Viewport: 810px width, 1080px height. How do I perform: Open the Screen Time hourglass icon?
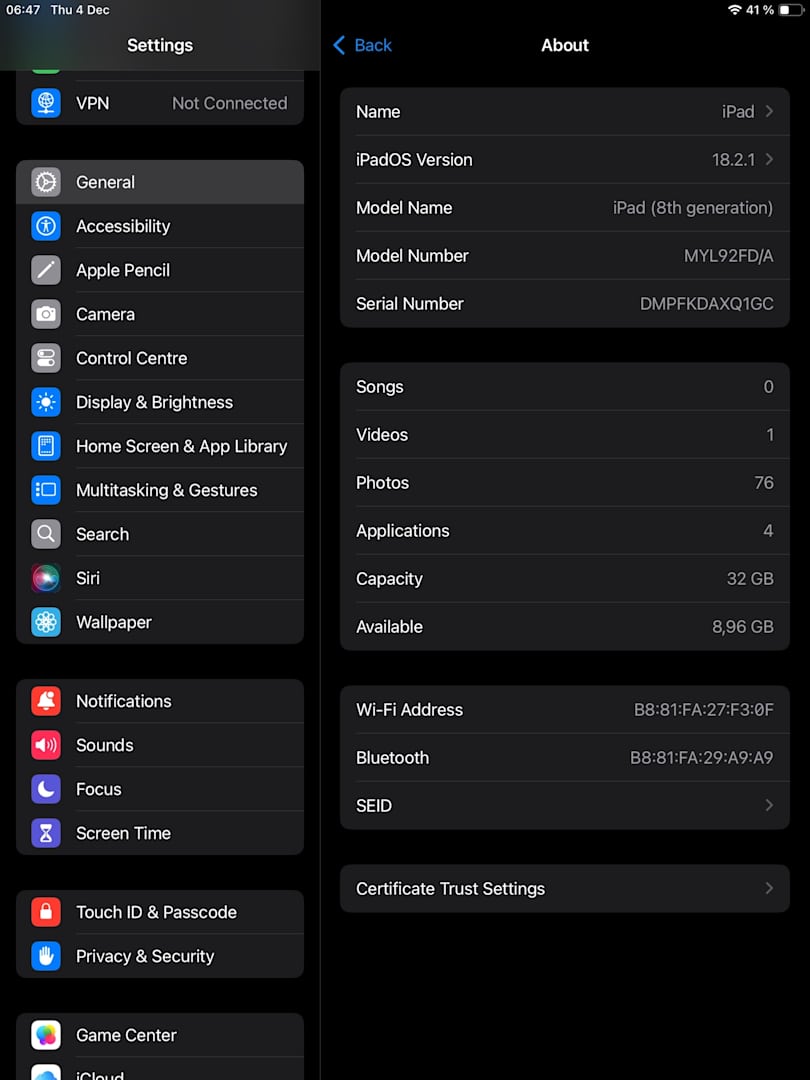click(x=46, y=833)
